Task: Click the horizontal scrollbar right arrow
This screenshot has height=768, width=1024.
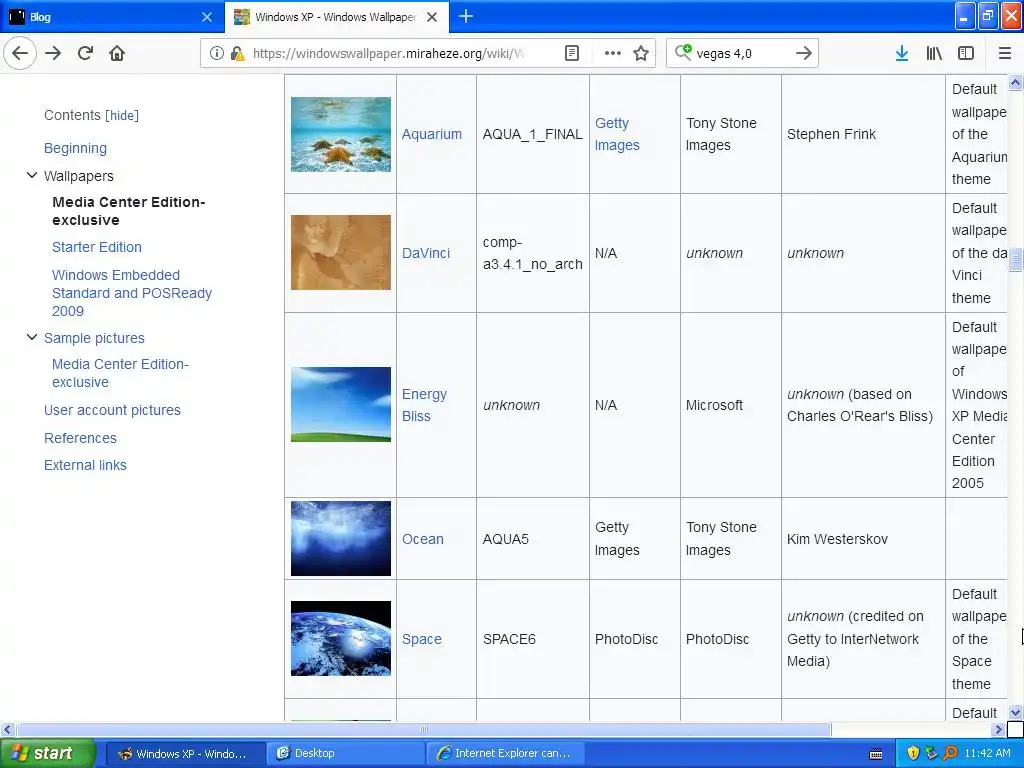Action: tap(999, 729)
